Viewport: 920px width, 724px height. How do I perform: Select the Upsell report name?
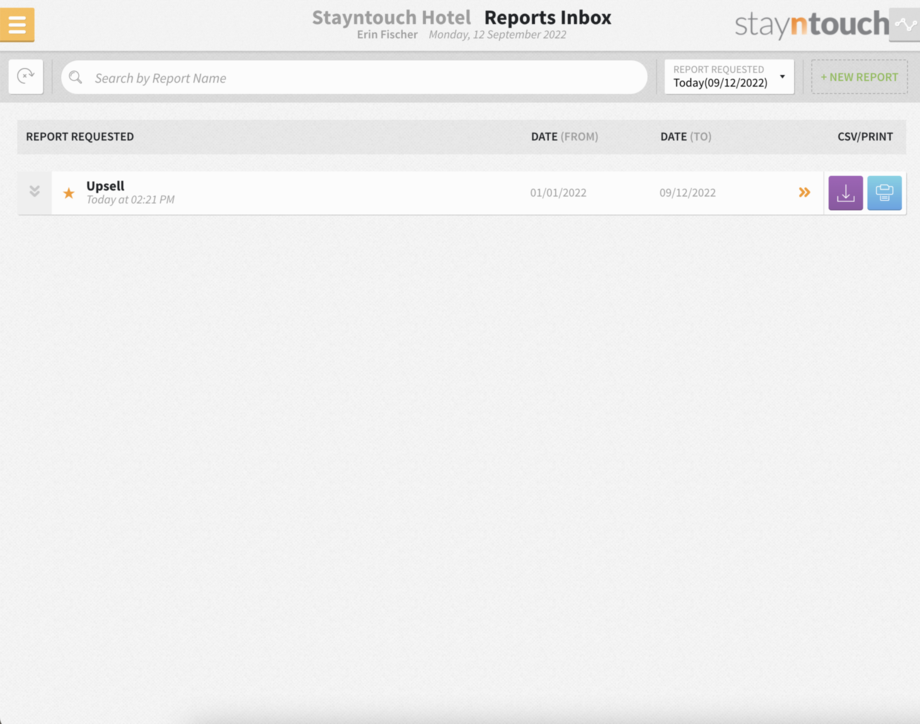(x=105, y=186)
